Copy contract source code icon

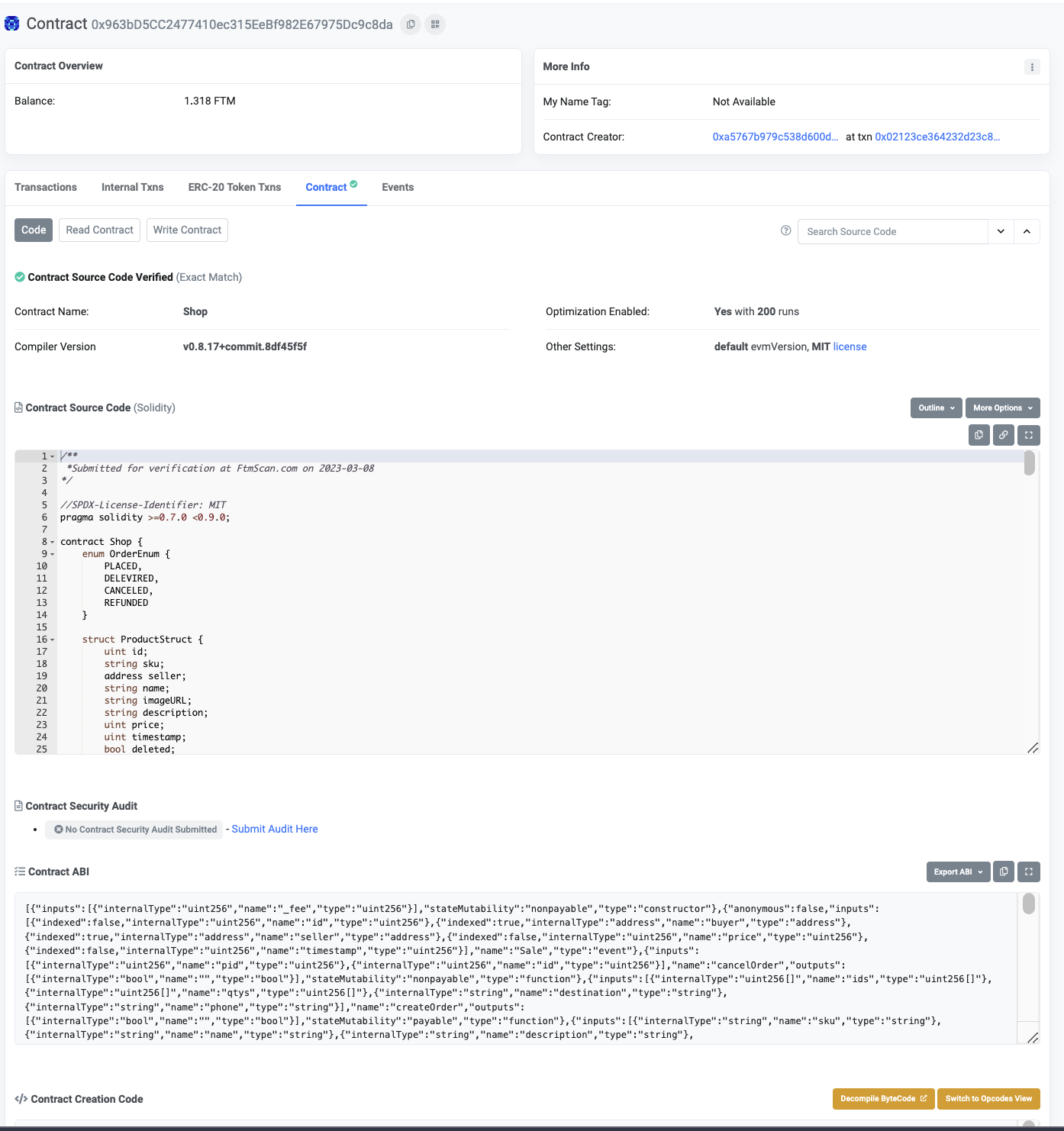979,435
